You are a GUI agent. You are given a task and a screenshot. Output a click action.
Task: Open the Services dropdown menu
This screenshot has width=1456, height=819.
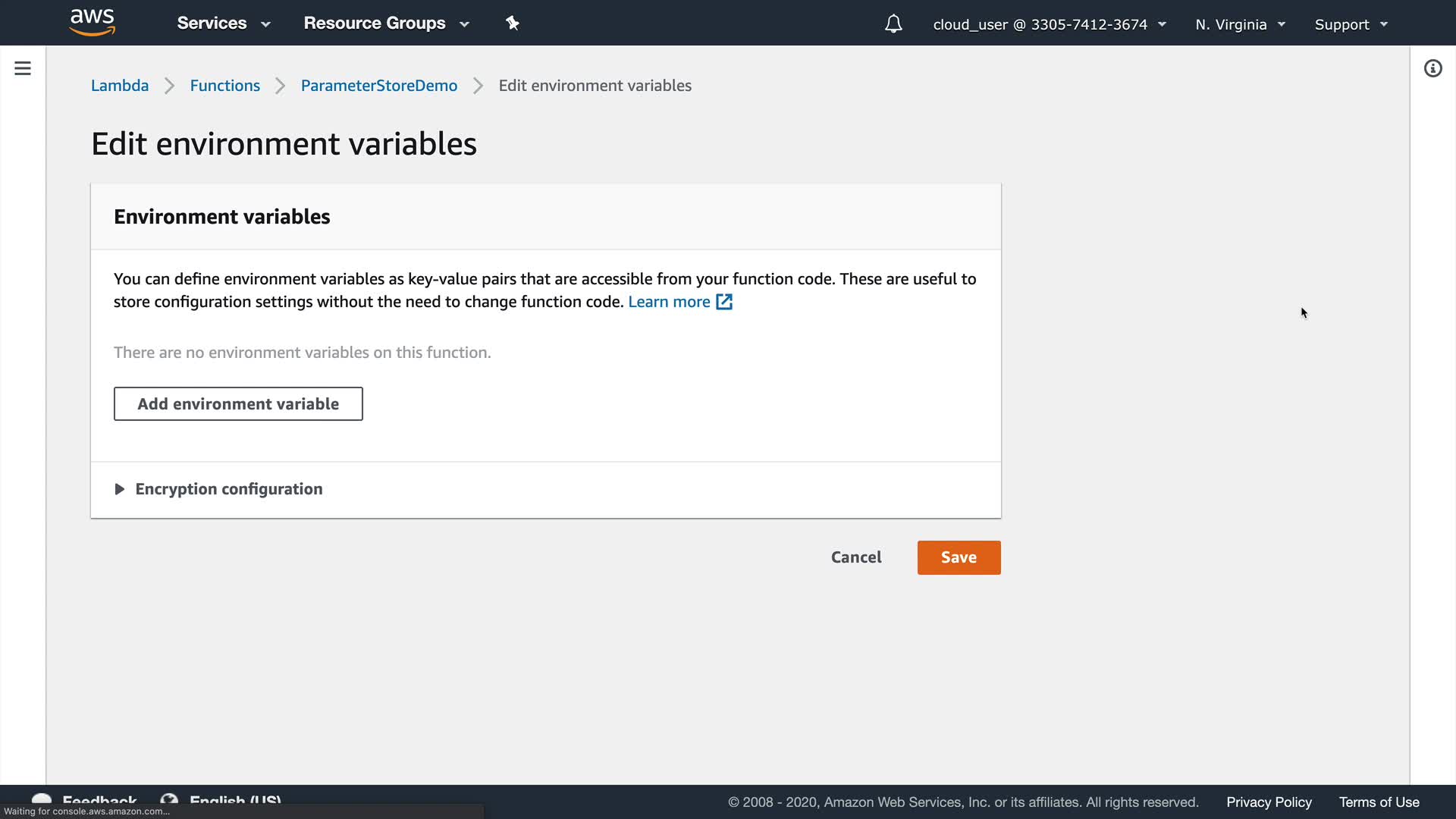(x=223, y=24)
